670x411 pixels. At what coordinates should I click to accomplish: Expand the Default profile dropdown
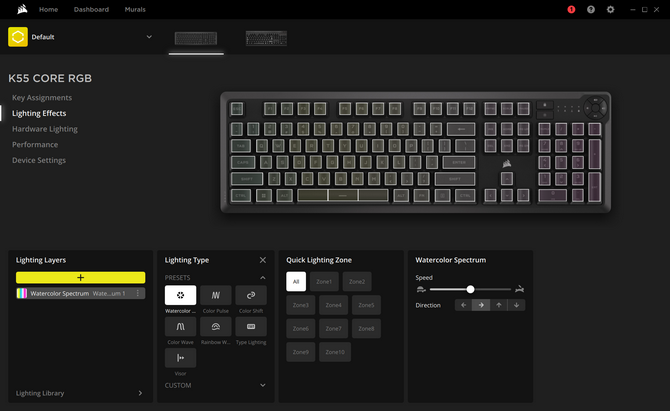(x=149, y=37)
